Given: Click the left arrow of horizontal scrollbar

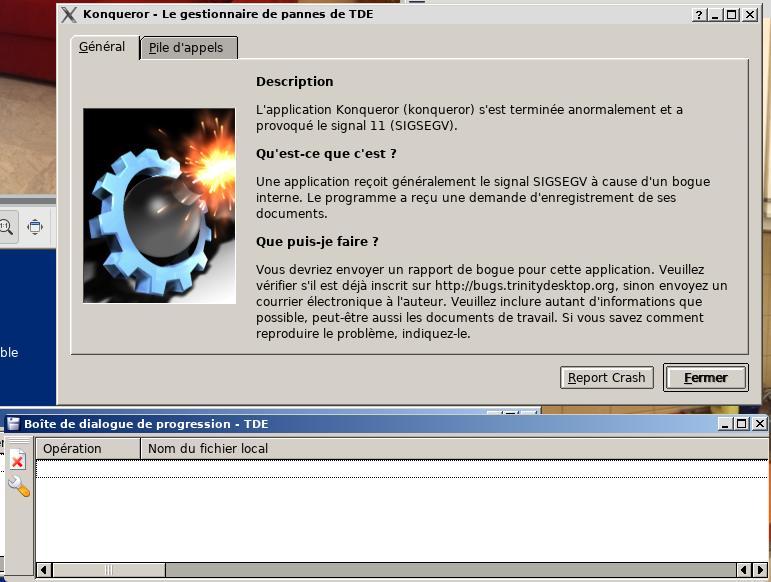Looking at the screenshot, I should pyautogui.click(x=44, y=570).
